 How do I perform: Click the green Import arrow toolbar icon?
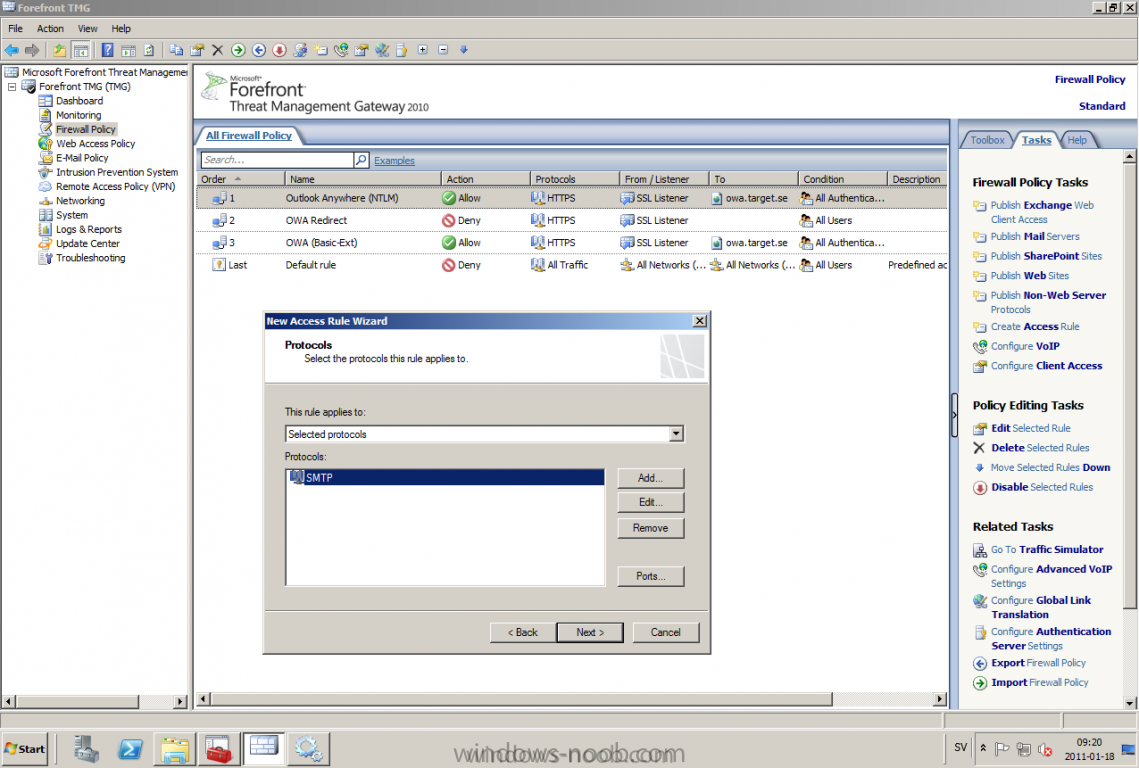click(238, 50)
